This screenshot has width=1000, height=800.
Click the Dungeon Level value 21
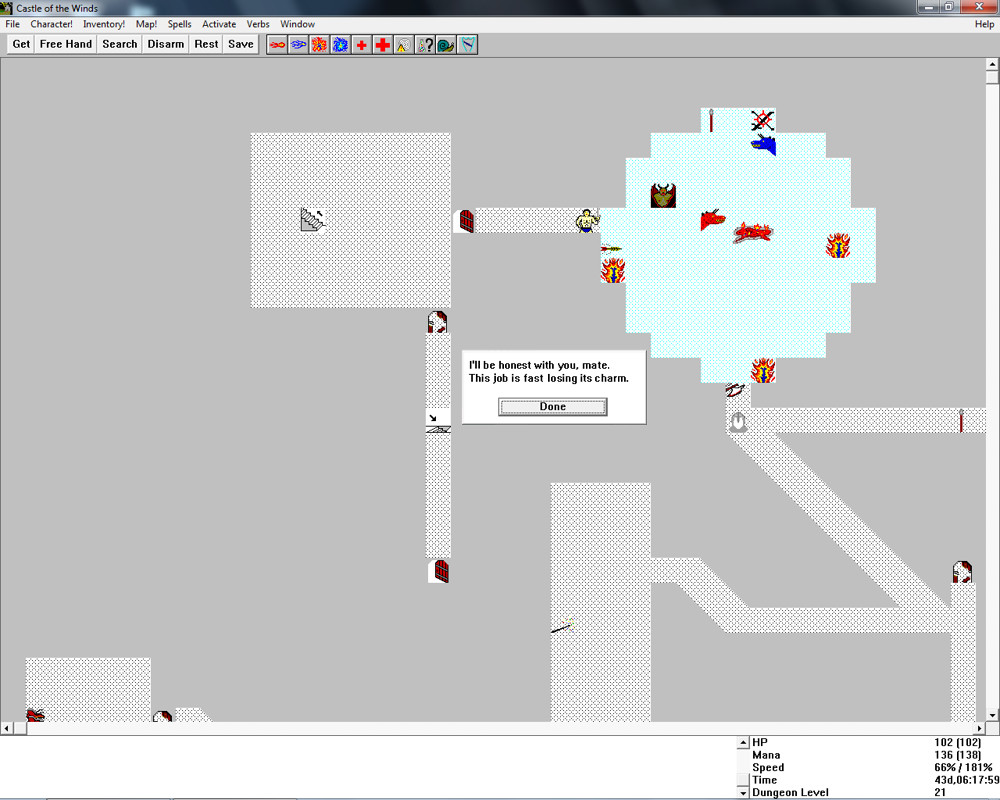coord(940,792)
